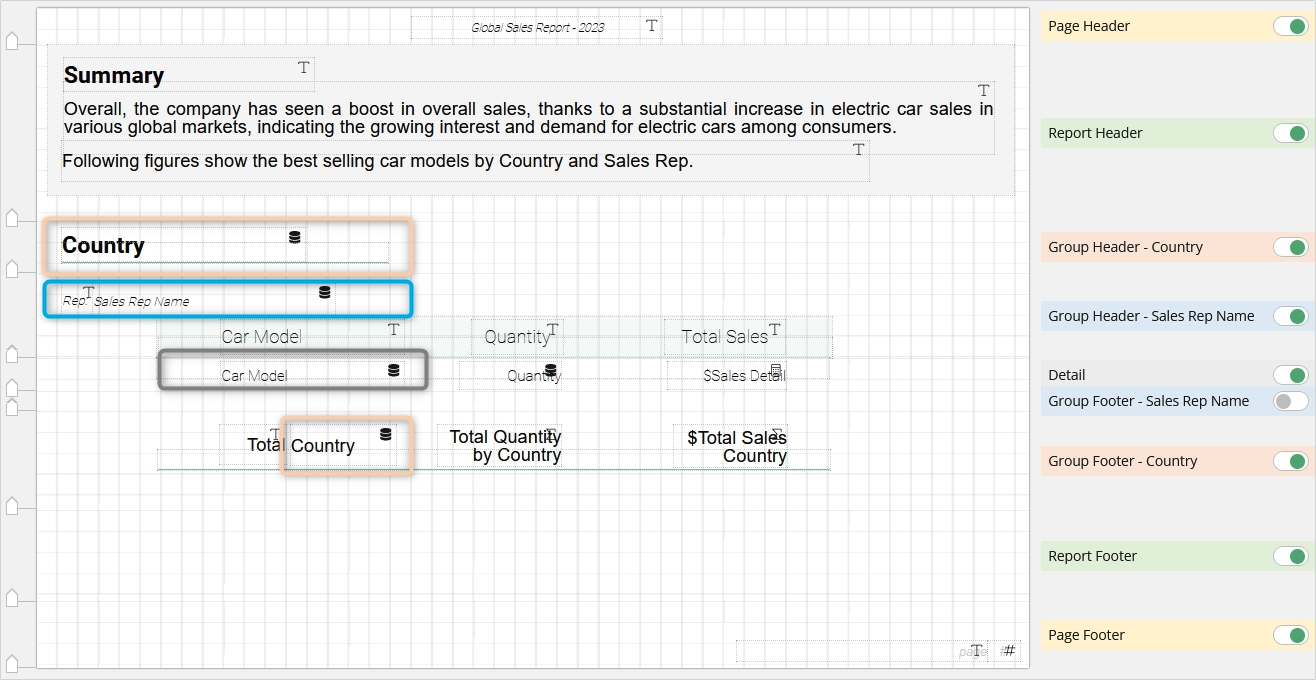Click the text icon above the Overall paragraph

(x=984, y=90)
